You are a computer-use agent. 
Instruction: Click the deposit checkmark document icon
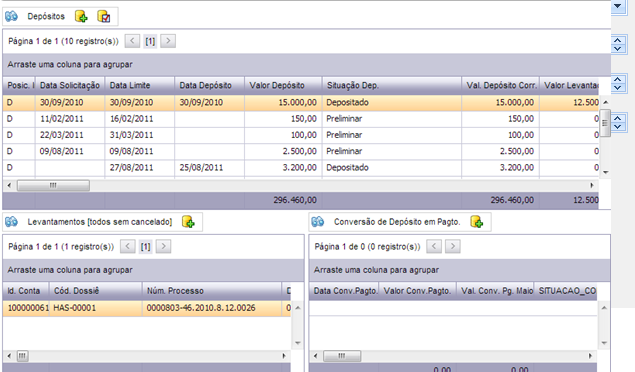click(x=104, y=16)
